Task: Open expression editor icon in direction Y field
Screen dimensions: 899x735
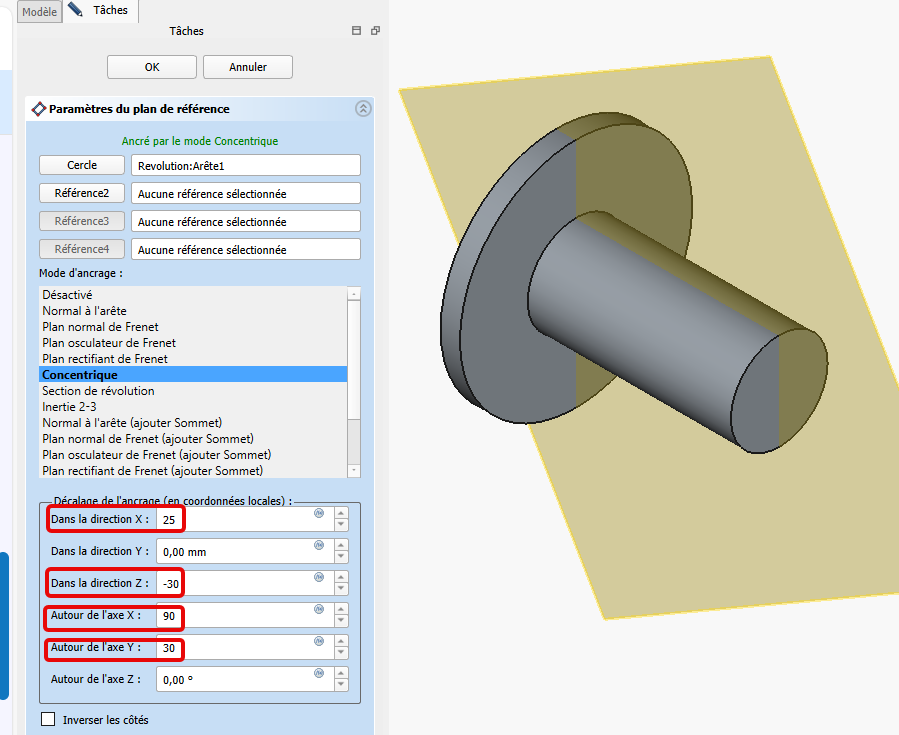Action: pos(319,546)
